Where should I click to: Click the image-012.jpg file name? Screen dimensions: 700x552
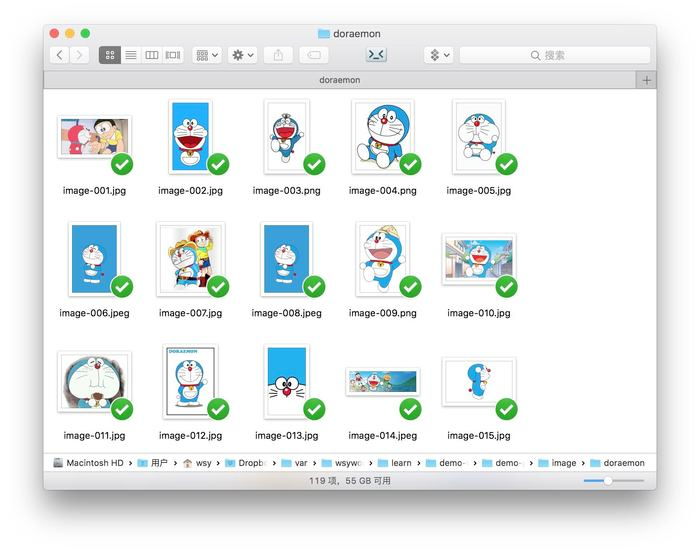pos(190,435)
